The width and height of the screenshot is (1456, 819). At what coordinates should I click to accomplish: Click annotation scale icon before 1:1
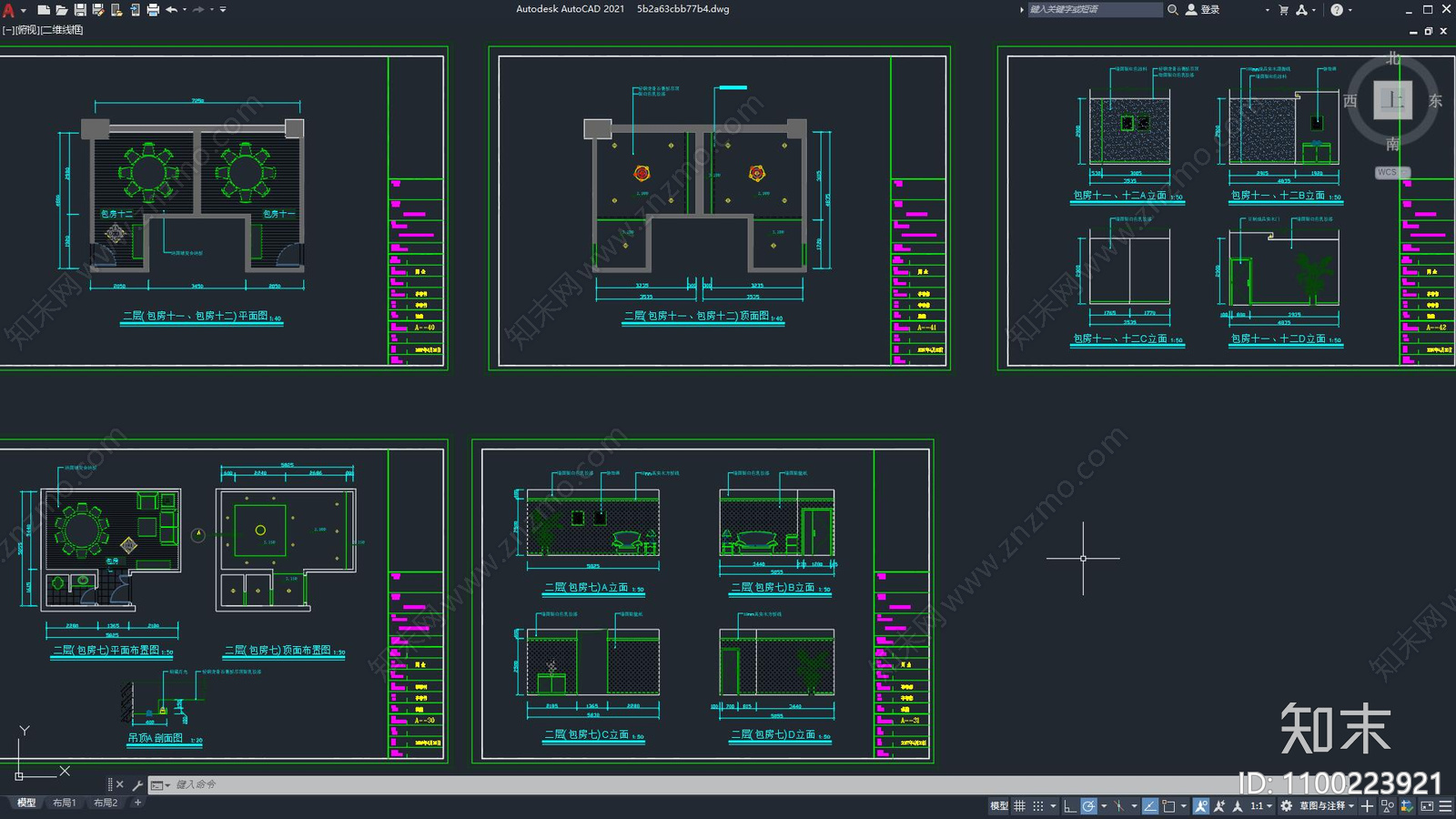pos(1238,806)
